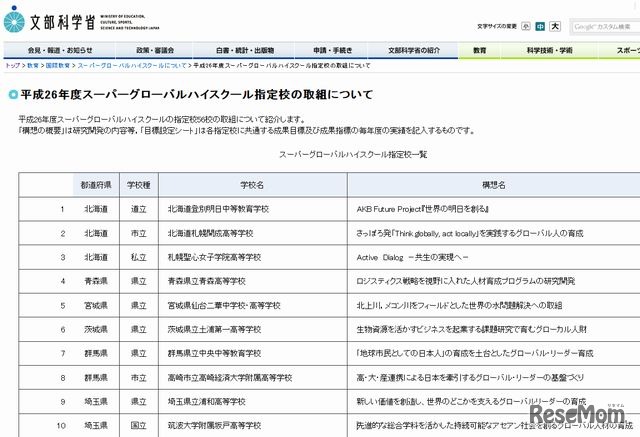Click the 構想名 column header
640x437 pixels.
[493, 185]
